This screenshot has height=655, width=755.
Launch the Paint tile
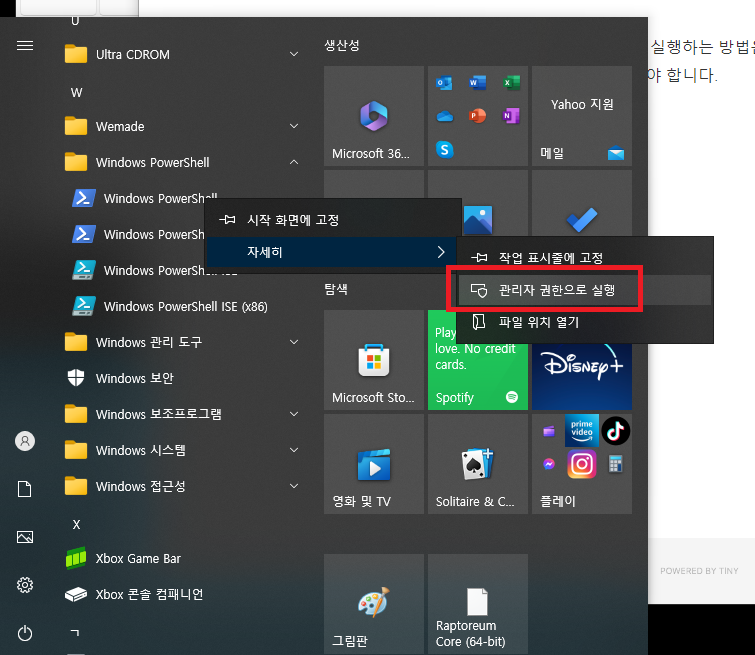coord(374,603)
